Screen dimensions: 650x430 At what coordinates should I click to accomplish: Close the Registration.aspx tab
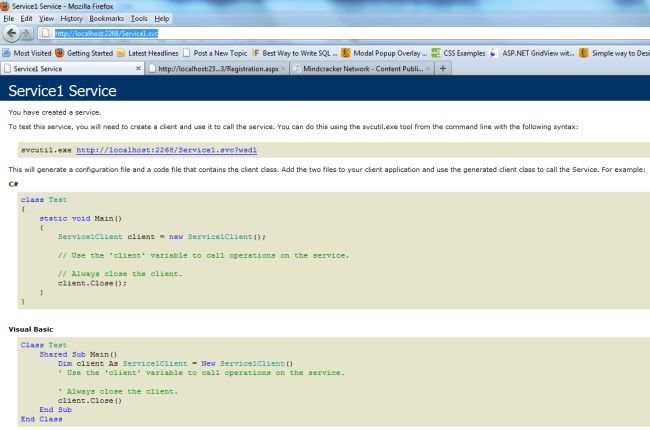point(283,68)
